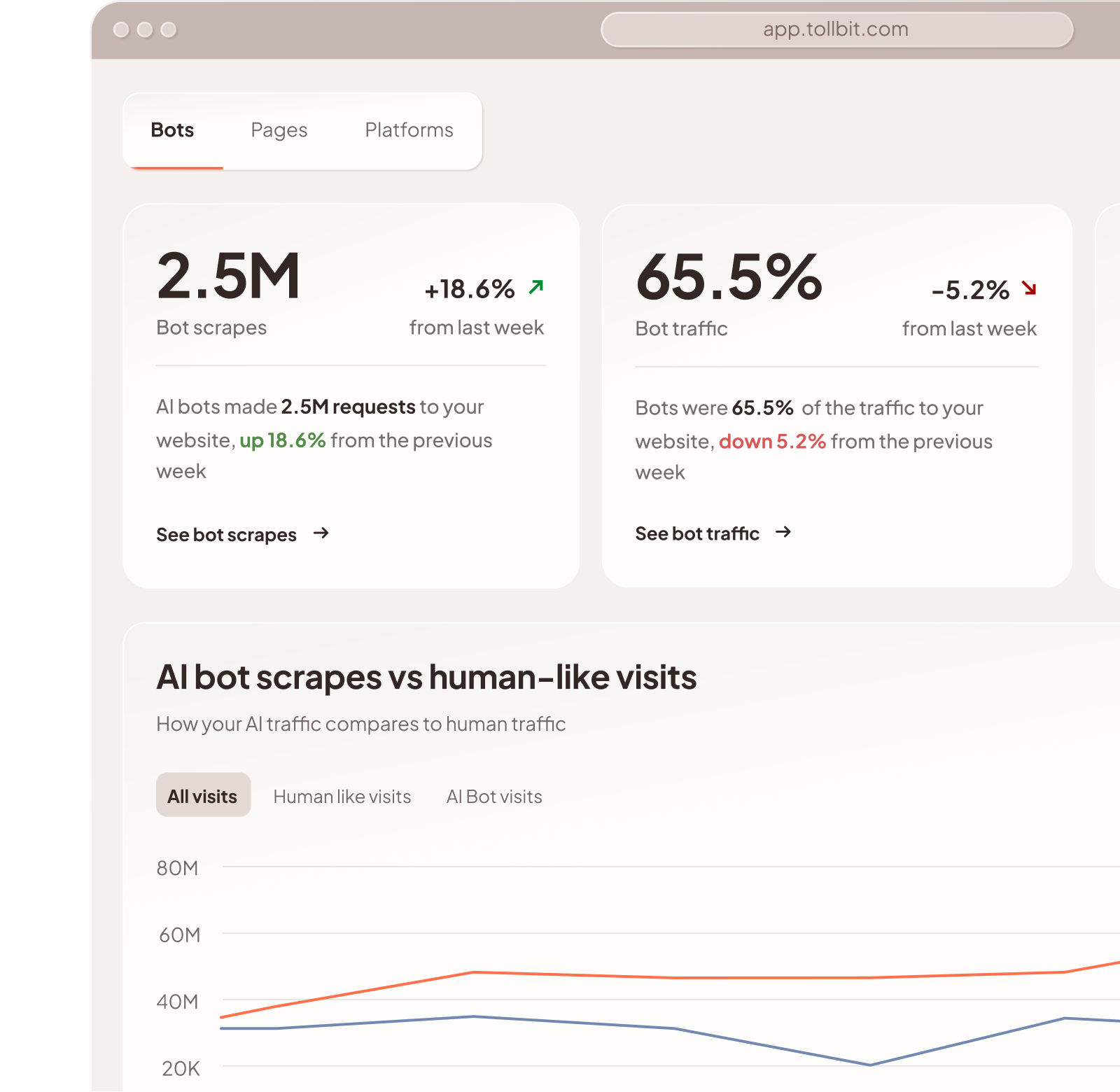
Task: Select the Bots tab
Action: click(x=172, y=130)
